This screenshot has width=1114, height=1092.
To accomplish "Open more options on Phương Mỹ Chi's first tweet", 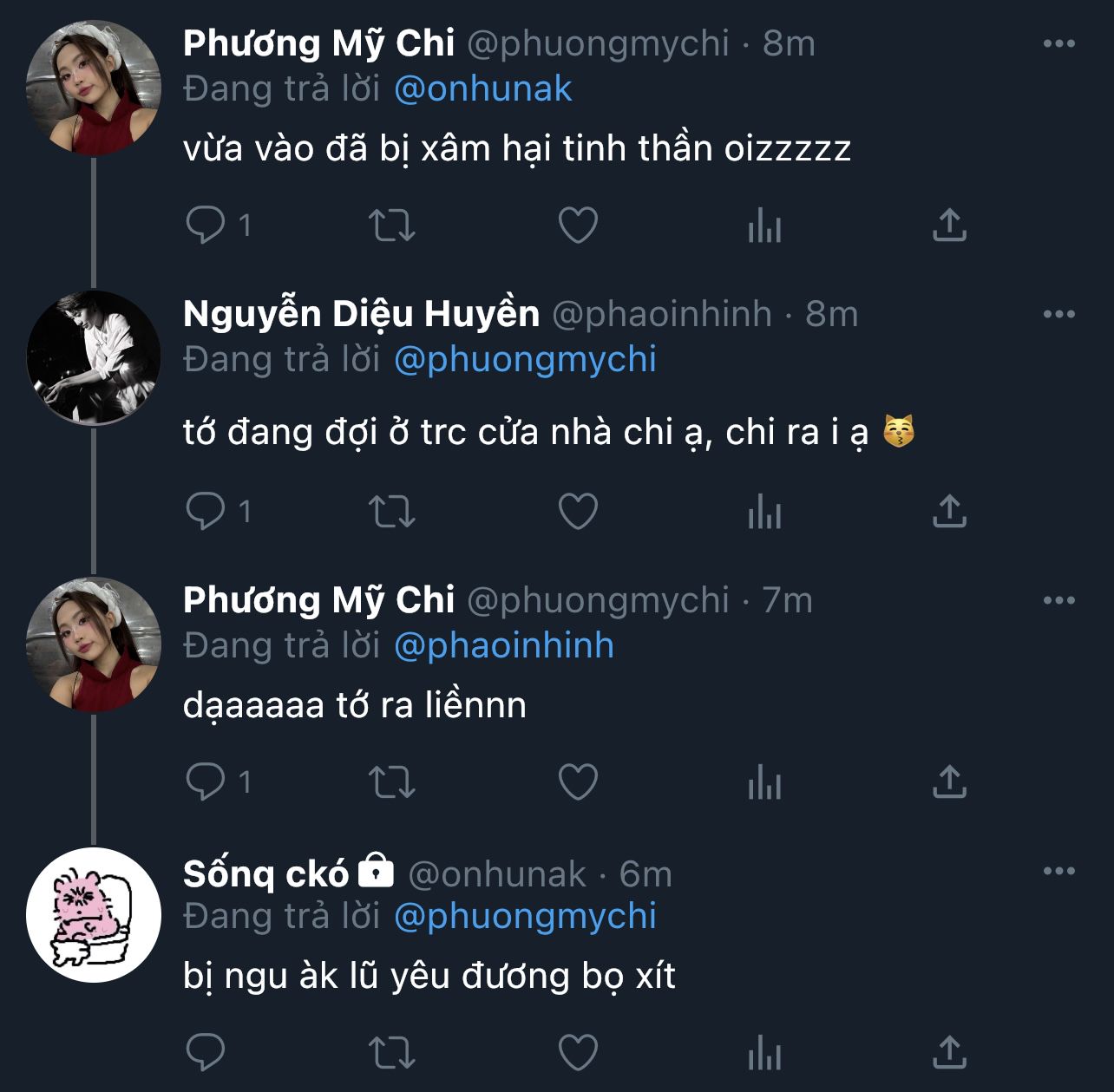I will pos(1058,43).
